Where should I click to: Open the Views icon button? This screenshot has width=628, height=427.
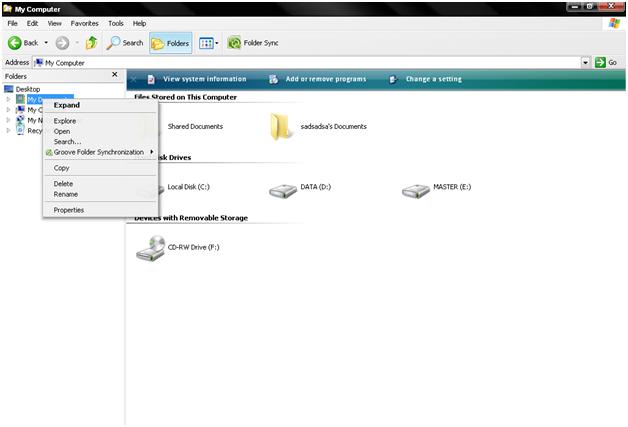pos(206,43)
